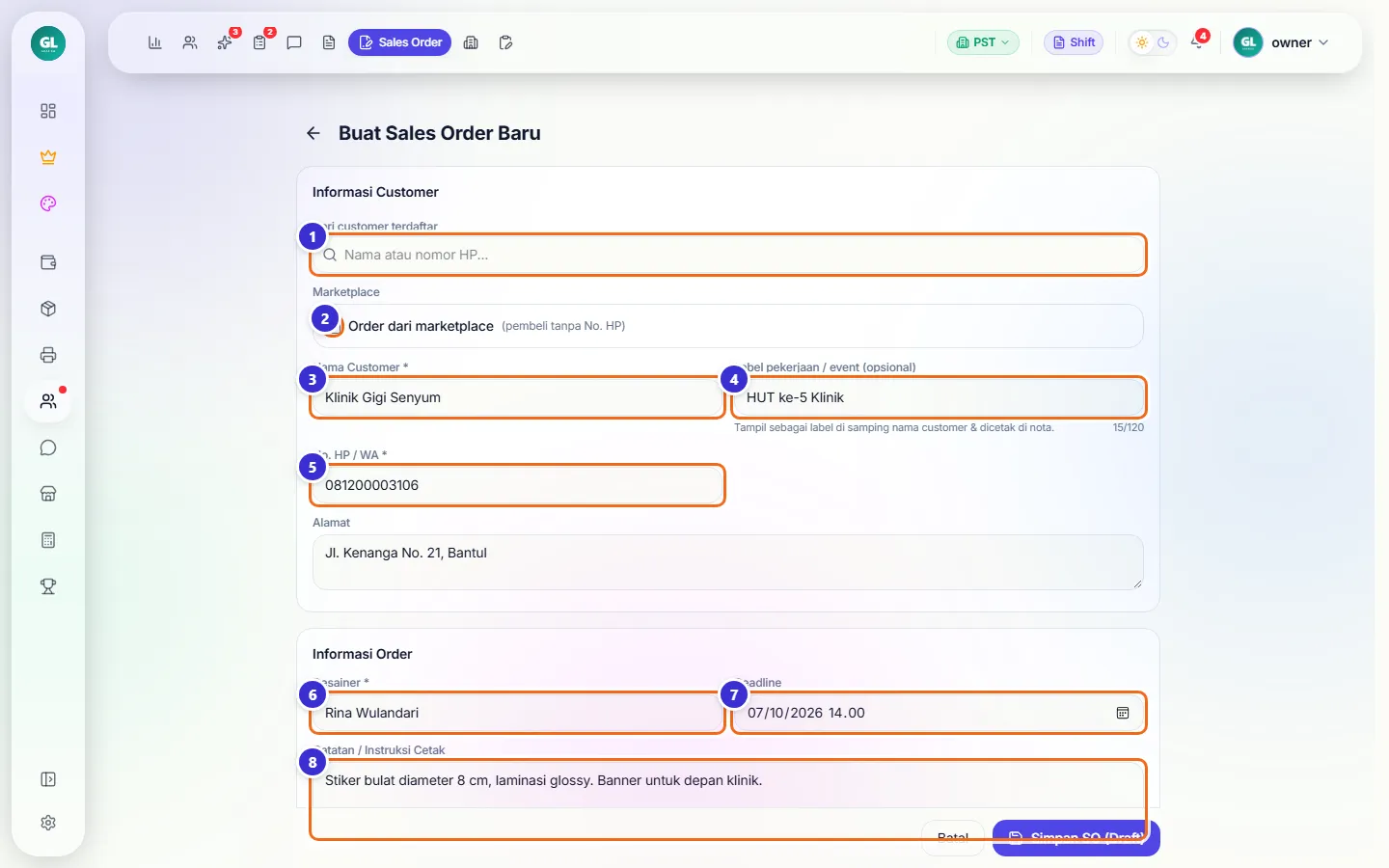Click the Shift button
Screen dimensions: 1389x868
point(1074,42)
